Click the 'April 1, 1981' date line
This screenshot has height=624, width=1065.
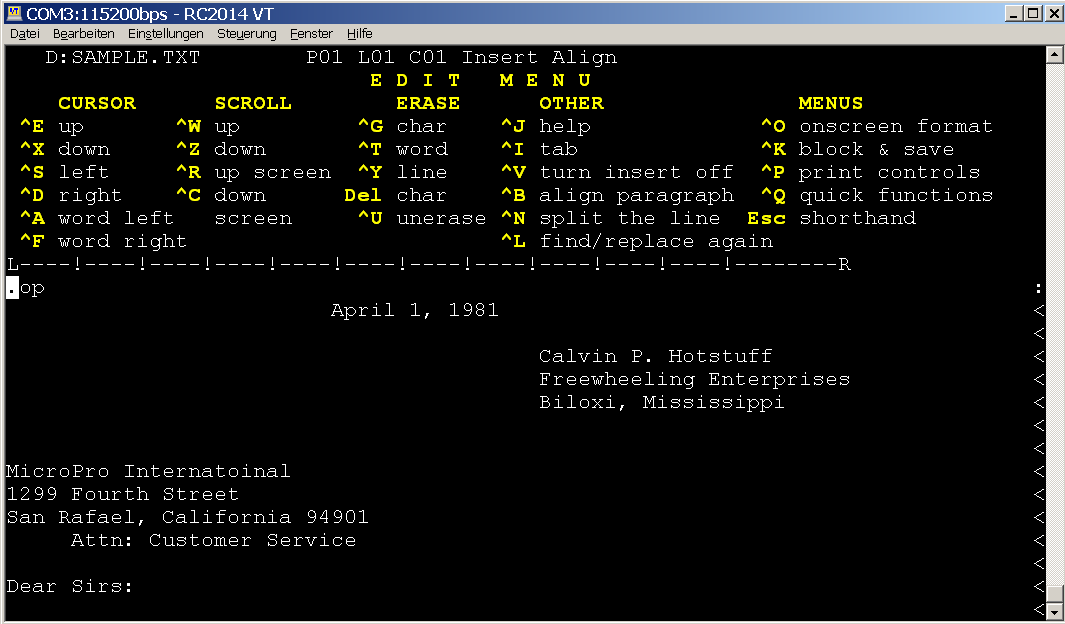415,310
